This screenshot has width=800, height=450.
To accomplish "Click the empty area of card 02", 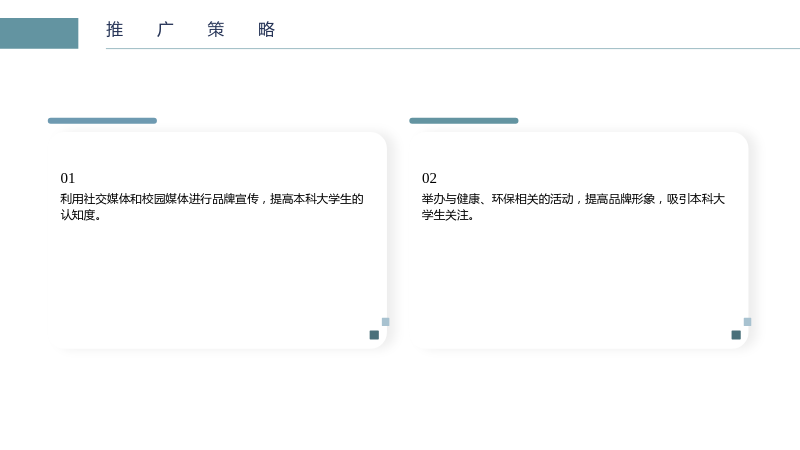I will 579,278.
